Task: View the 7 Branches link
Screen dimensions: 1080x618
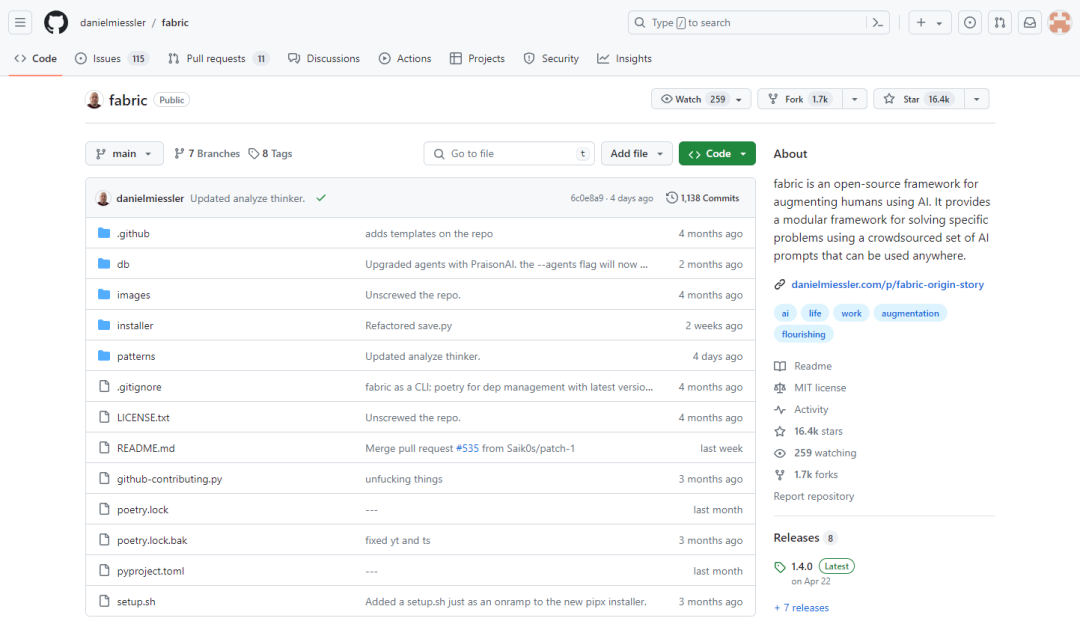Action: (x=207, y=154)
